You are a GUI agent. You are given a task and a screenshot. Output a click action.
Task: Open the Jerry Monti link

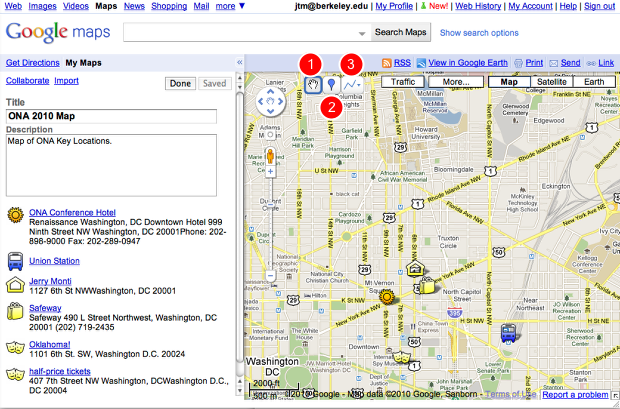click(x=50, y=281)
